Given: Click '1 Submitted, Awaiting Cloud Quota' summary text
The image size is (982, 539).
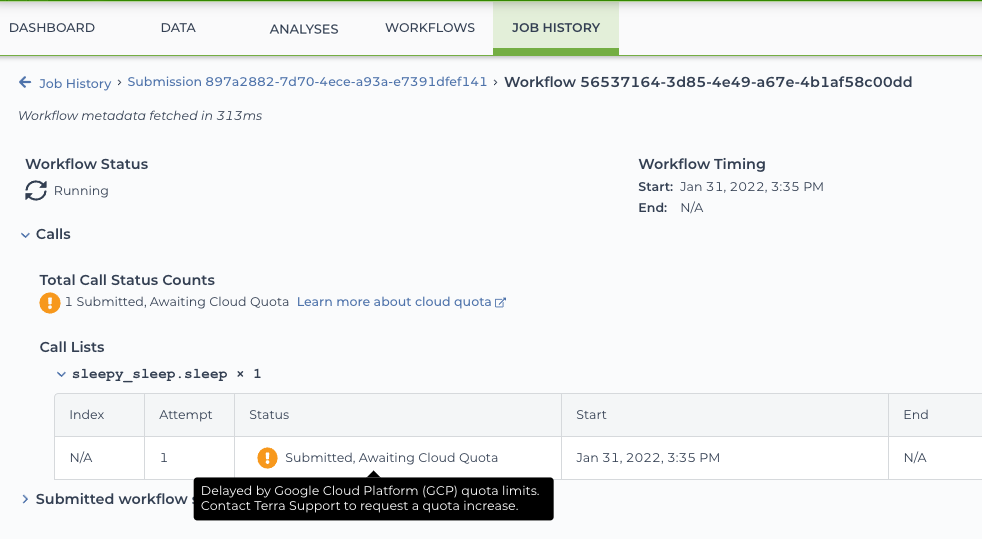Looking at the screenshot, I should (177, 302).
